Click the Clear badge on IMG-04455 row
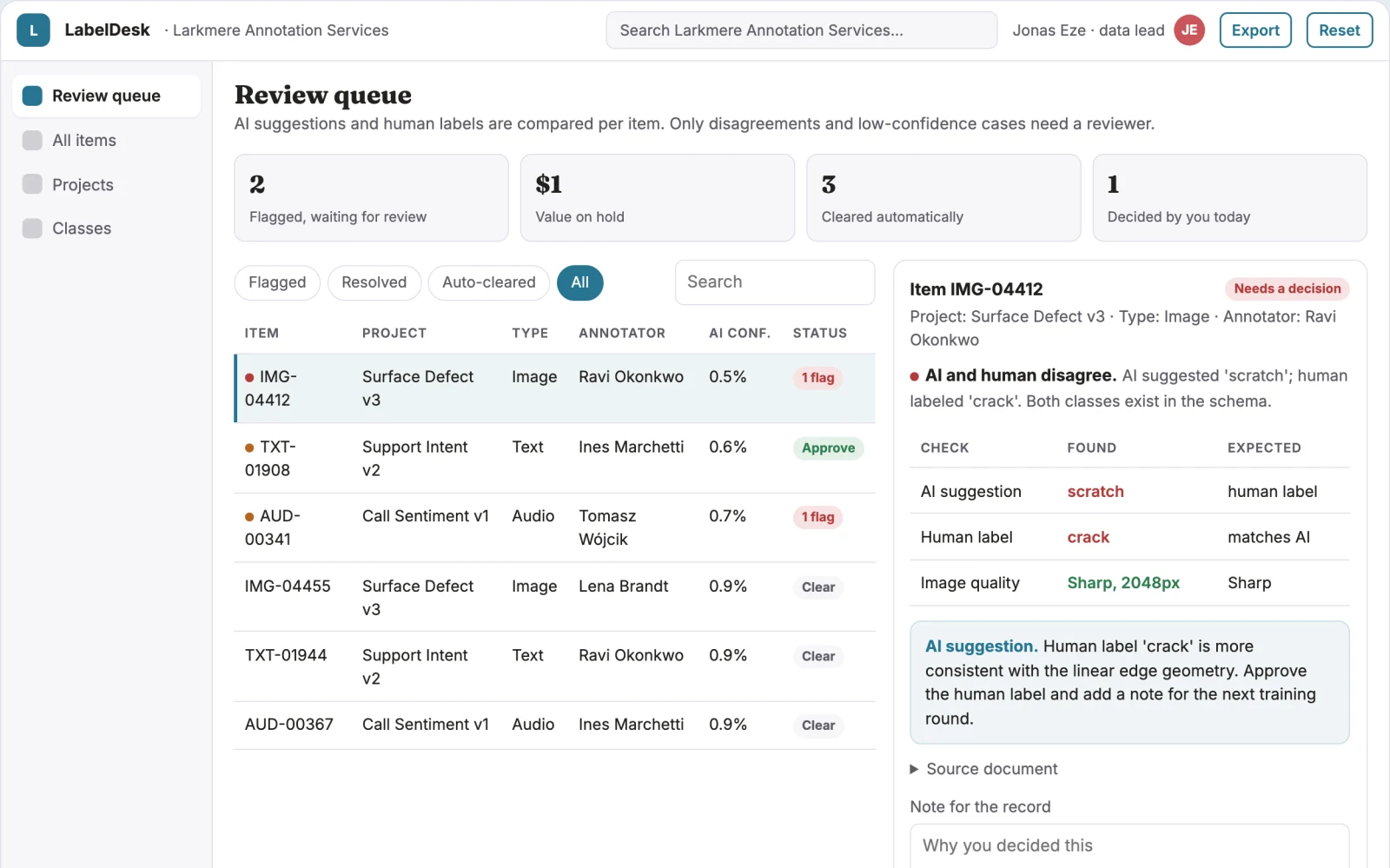 coord(818,587)
